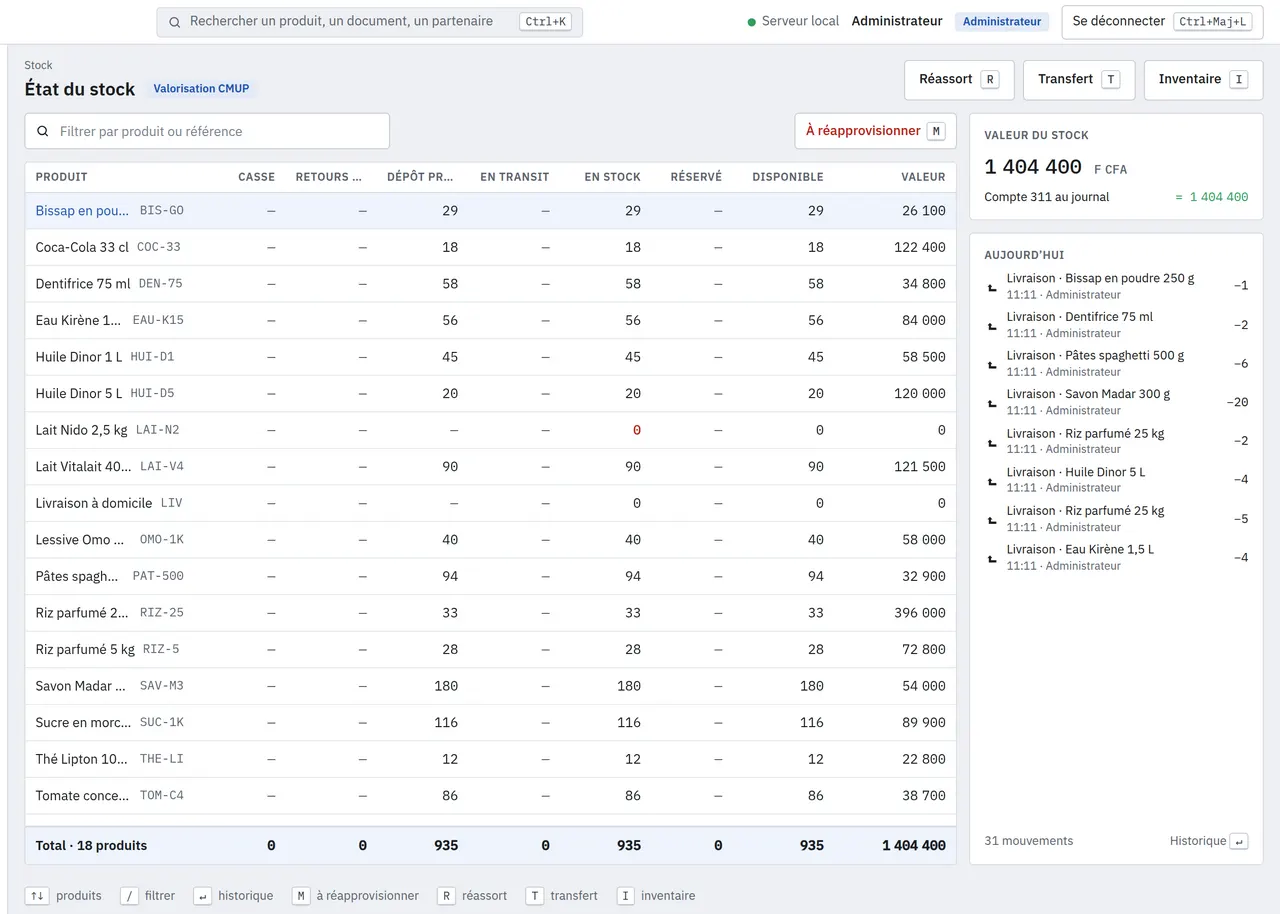Viewport: 1280px width, 914px height.
Task: Select the Huile Dinor 1 L row
Action: (x=490, y=357)
